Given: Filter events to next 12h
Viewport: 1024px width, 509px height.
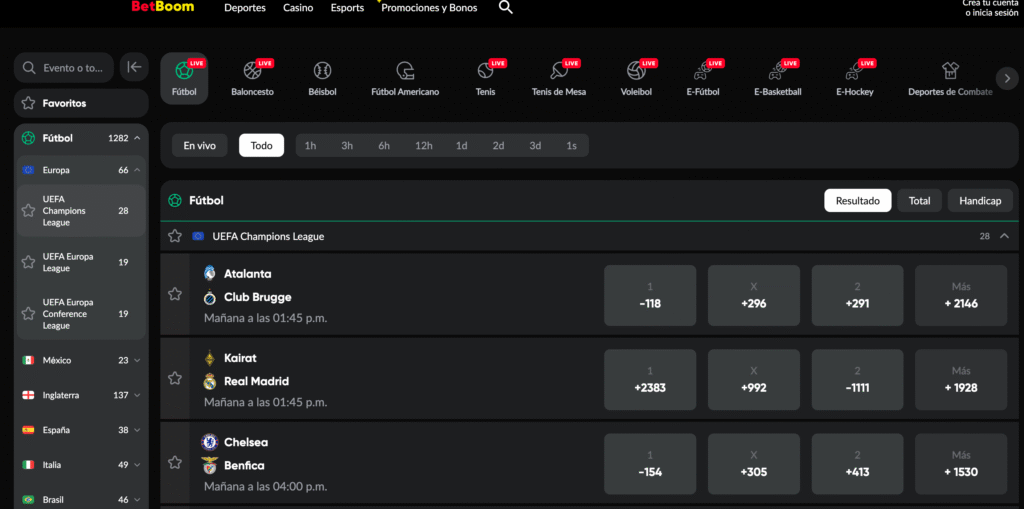Looking at the screenshot, I should pos(423,146).
